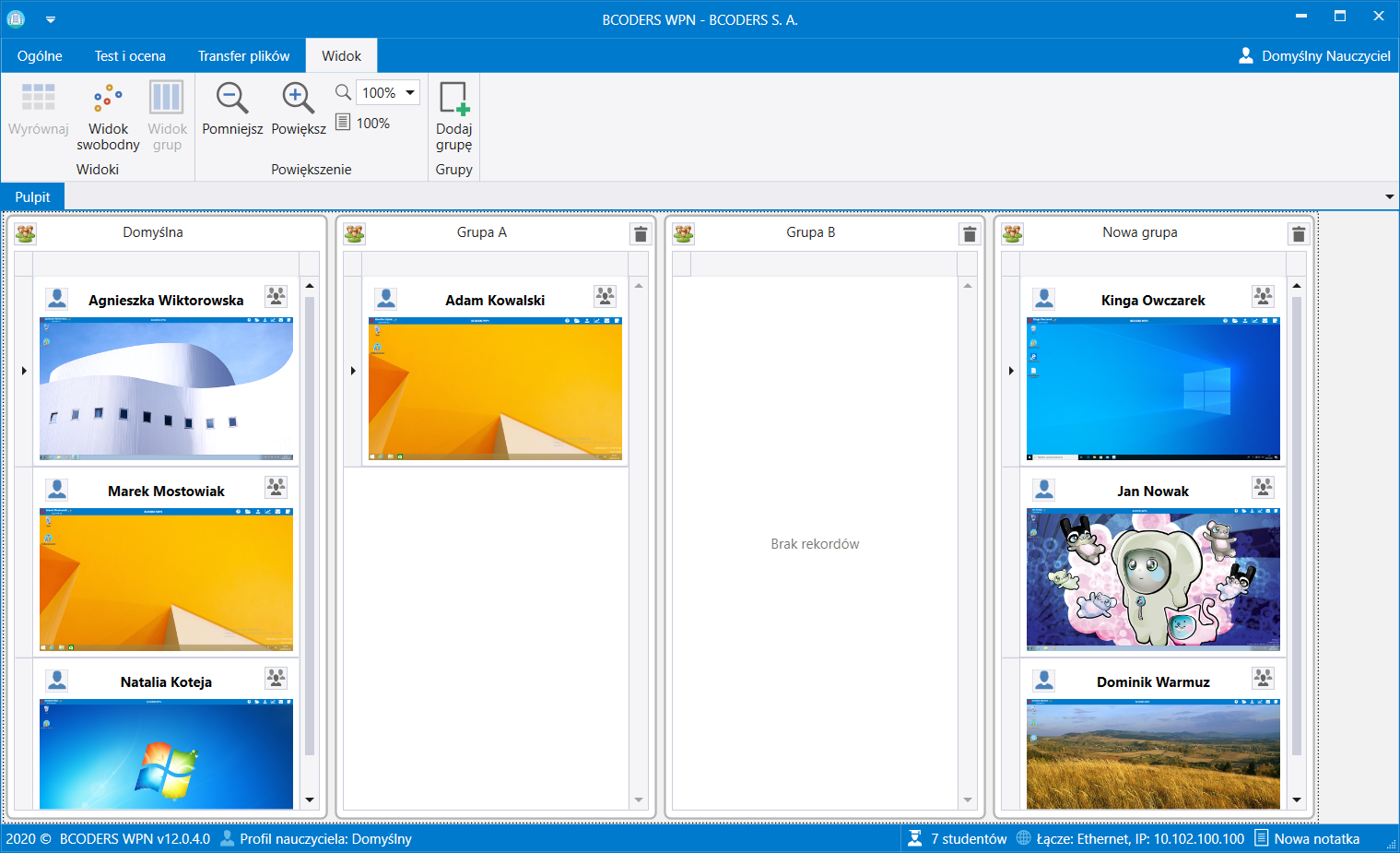Click Domyślna group scrollbar down arrow

(310, 800)
